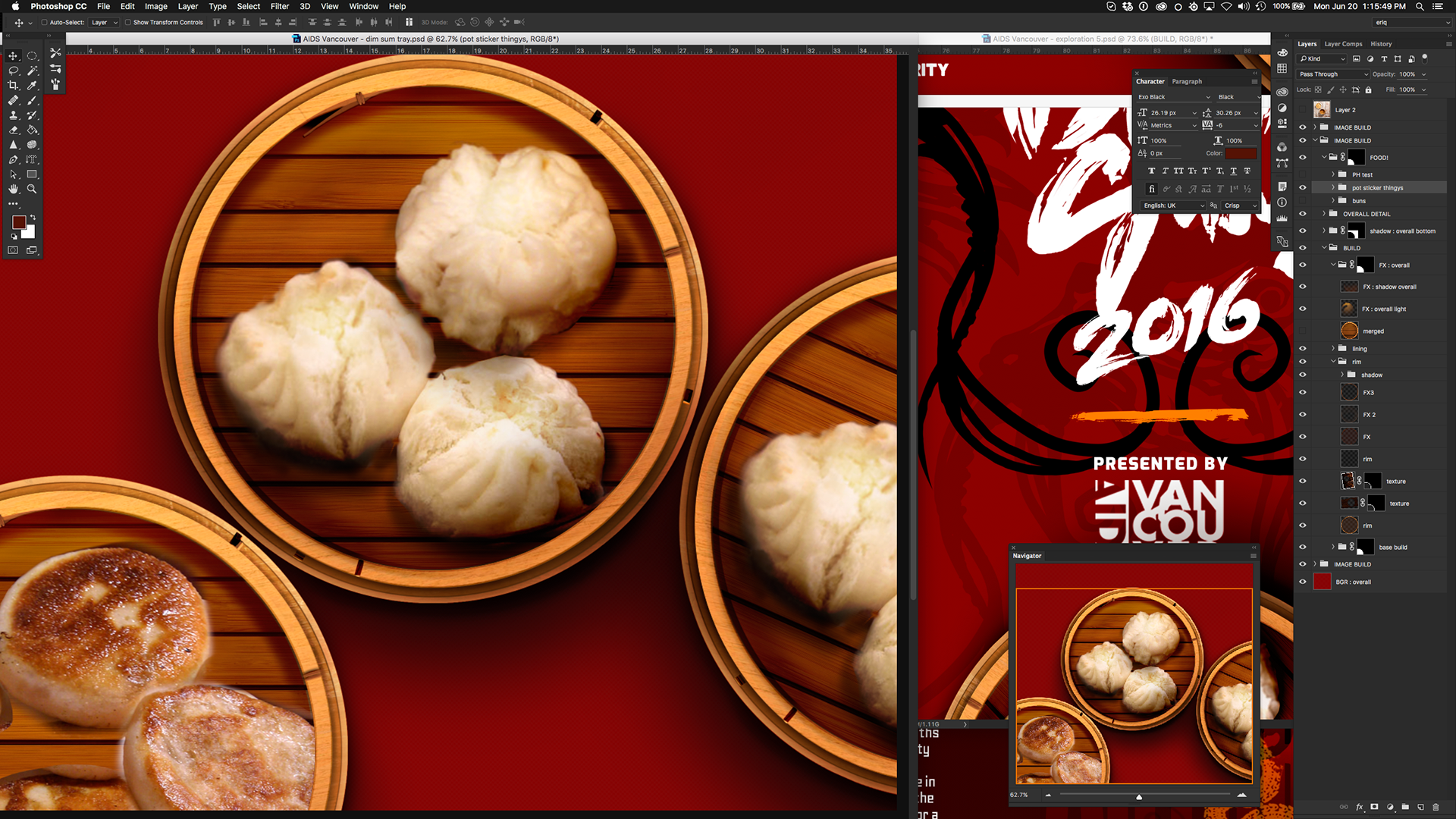Collapse the BUILD layer group
Image resolution: width=1456 pixels, height=819 pixels.
tap(1324, 248)
